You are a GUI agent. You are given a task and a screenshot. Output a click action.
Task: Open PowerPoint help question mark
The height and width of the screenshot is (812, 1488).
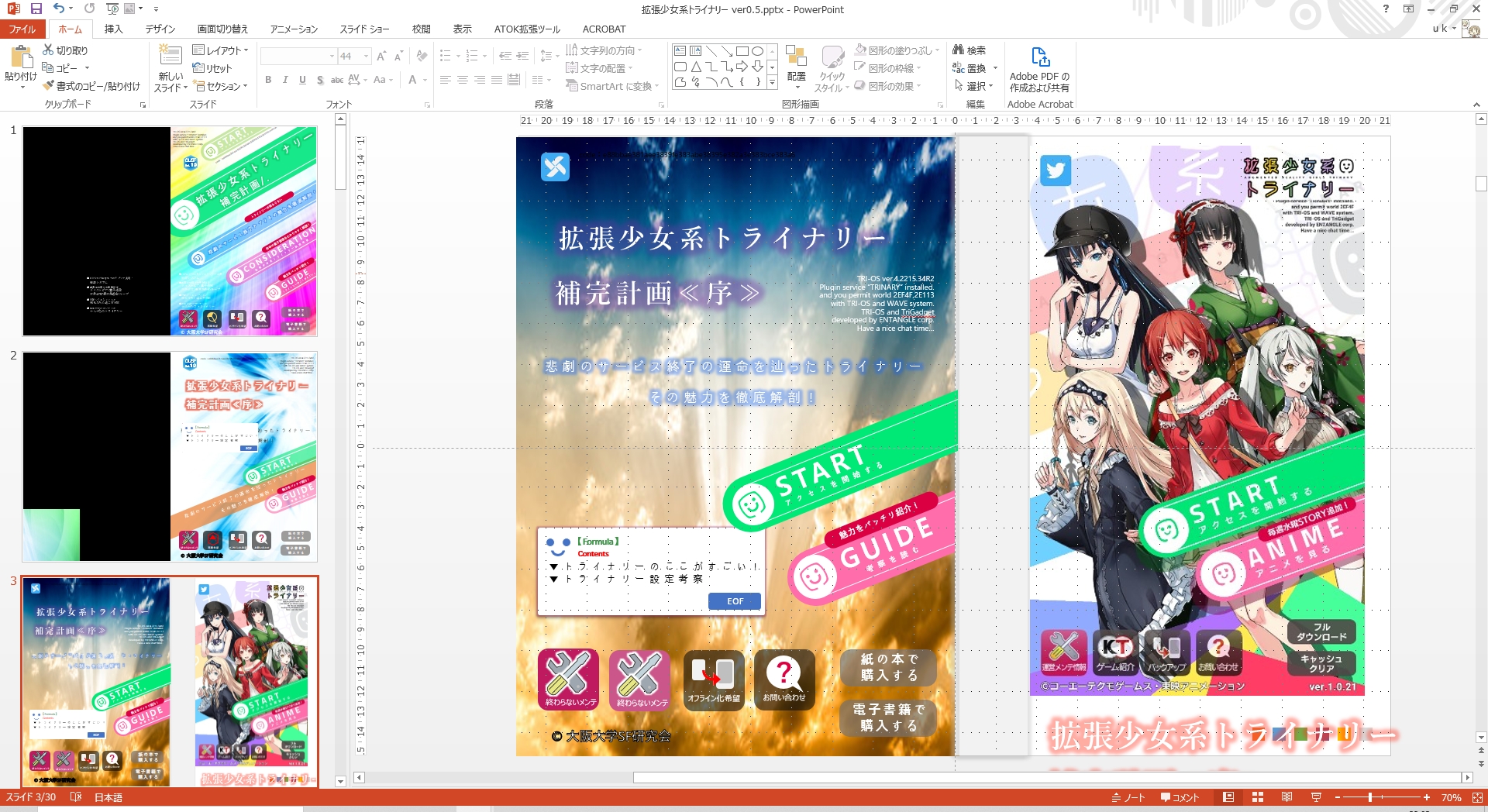(1386, 9)
